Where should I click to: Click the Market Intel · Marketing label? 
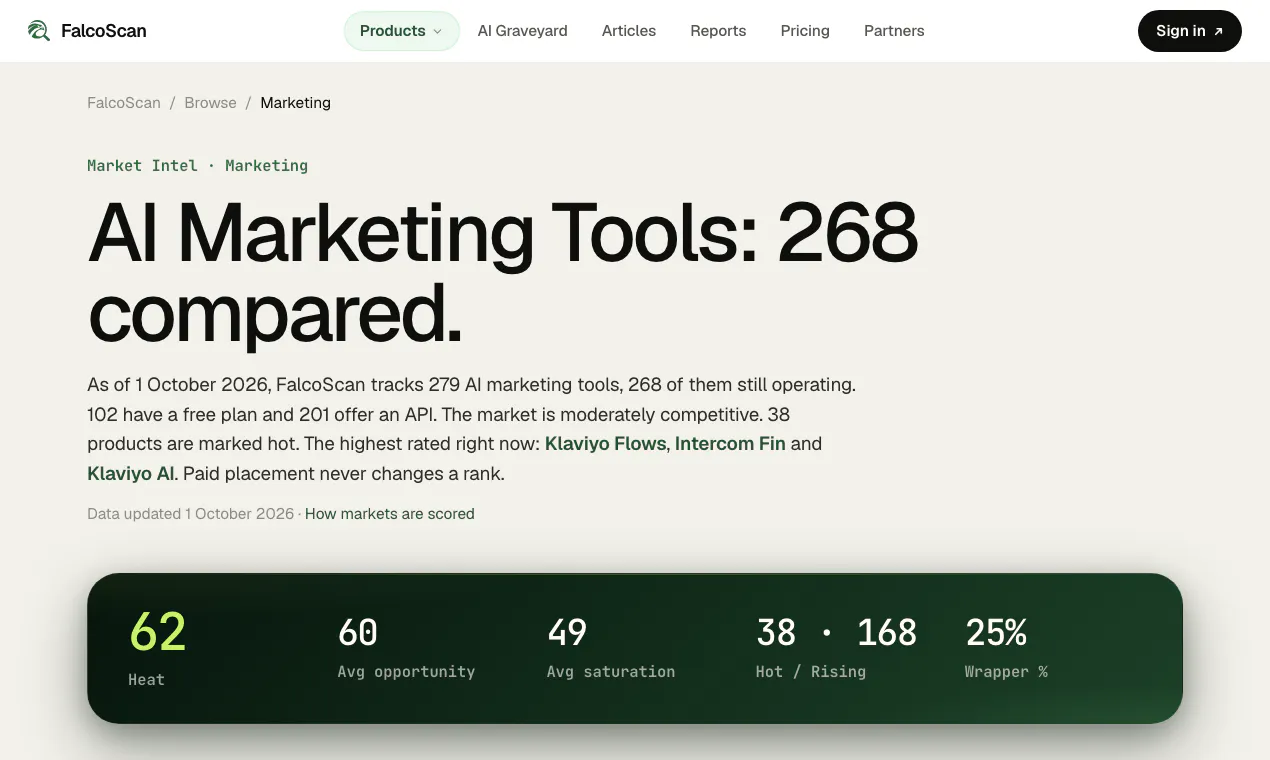tap(197, 166)
